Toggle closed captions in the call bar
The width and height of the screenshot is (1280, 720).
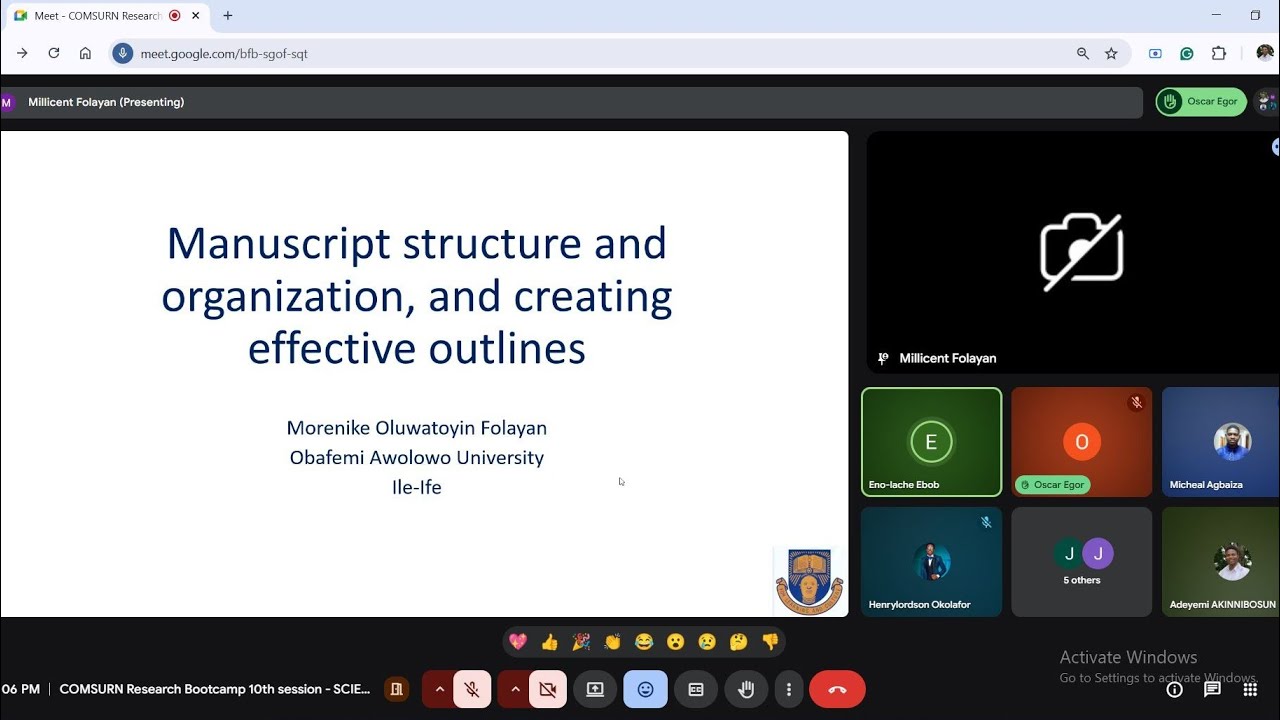(696, 689)
